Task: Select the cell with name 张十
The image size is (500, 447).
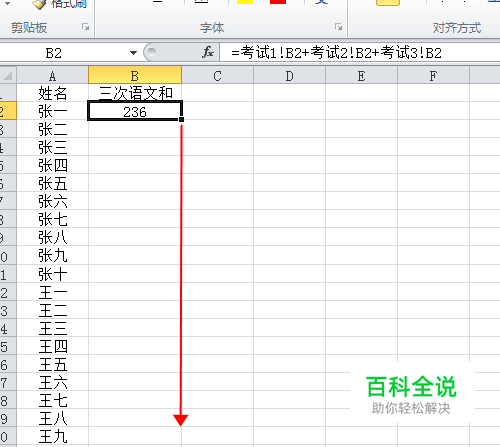Action: 52,274
